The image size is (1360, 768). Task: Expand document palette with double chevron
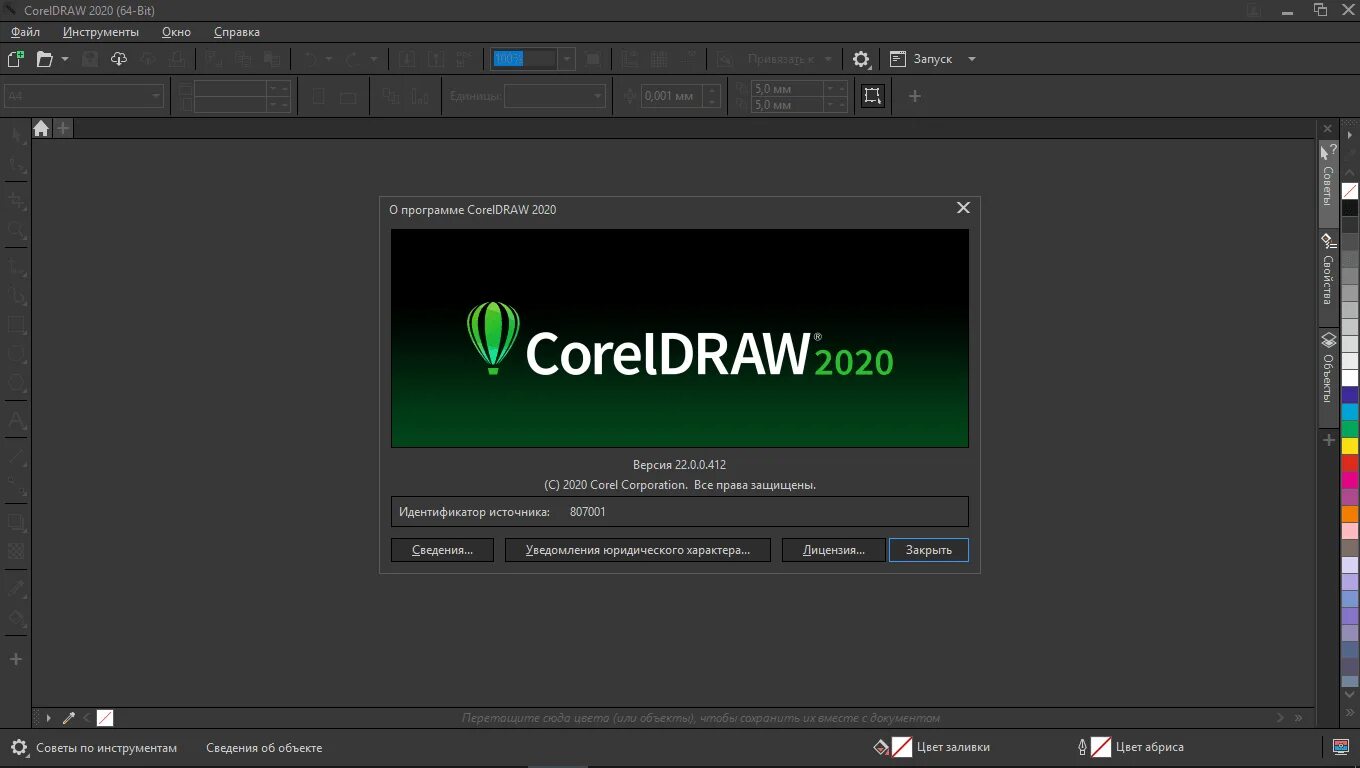coord(1299,718)
